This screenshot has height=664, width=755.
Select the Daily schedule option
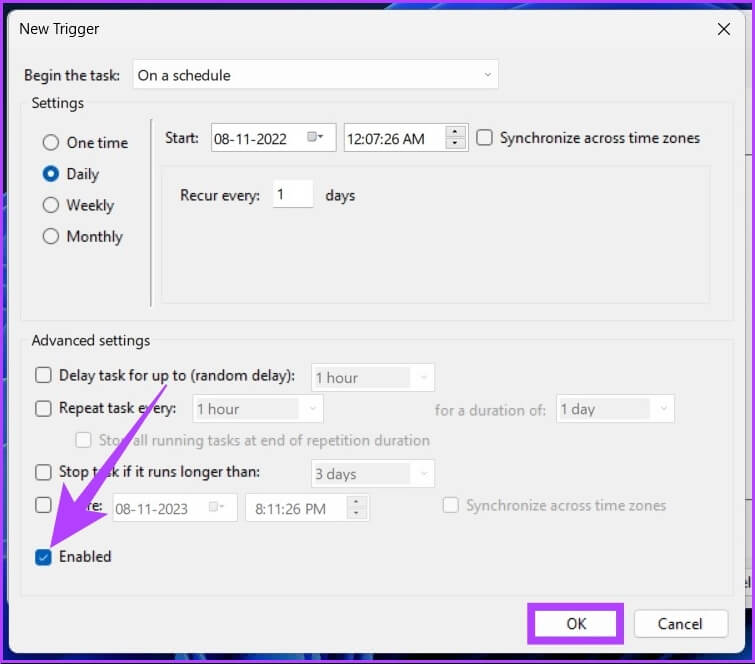tap(51, 174)
